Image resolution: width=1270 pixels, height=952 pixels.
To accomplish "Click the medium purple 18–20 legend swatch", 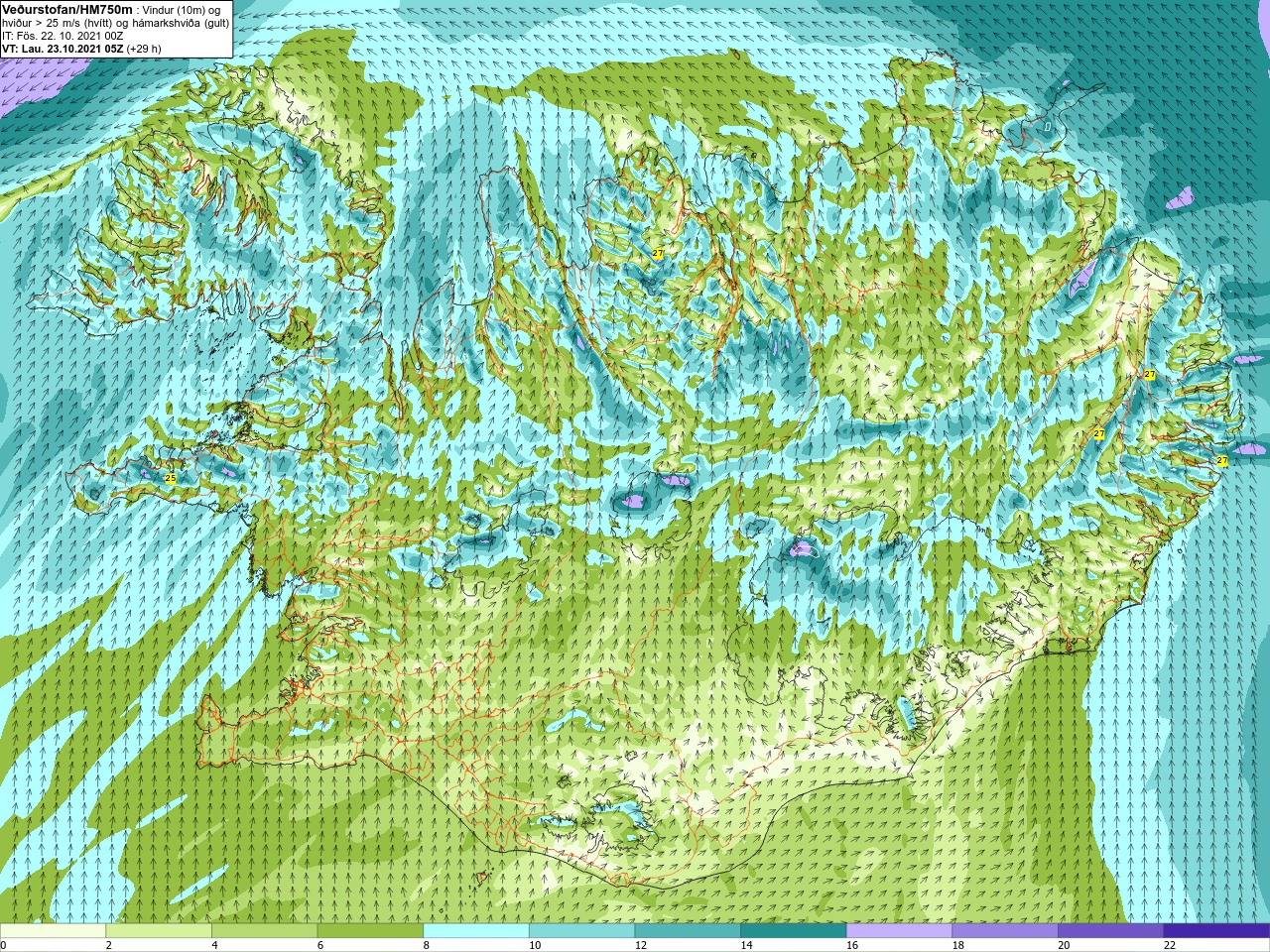I will [1005, 931].
